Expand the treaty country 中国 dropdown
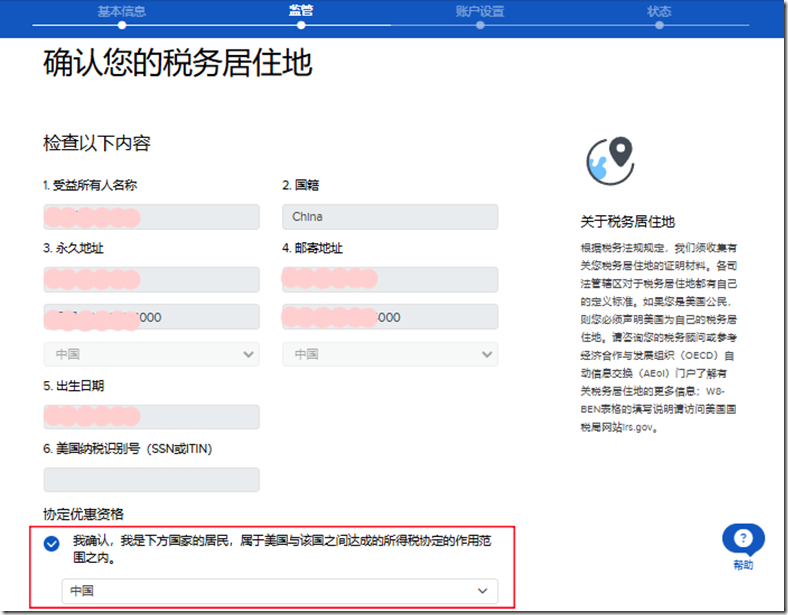 pyautogui.click(x=279, y=591)
